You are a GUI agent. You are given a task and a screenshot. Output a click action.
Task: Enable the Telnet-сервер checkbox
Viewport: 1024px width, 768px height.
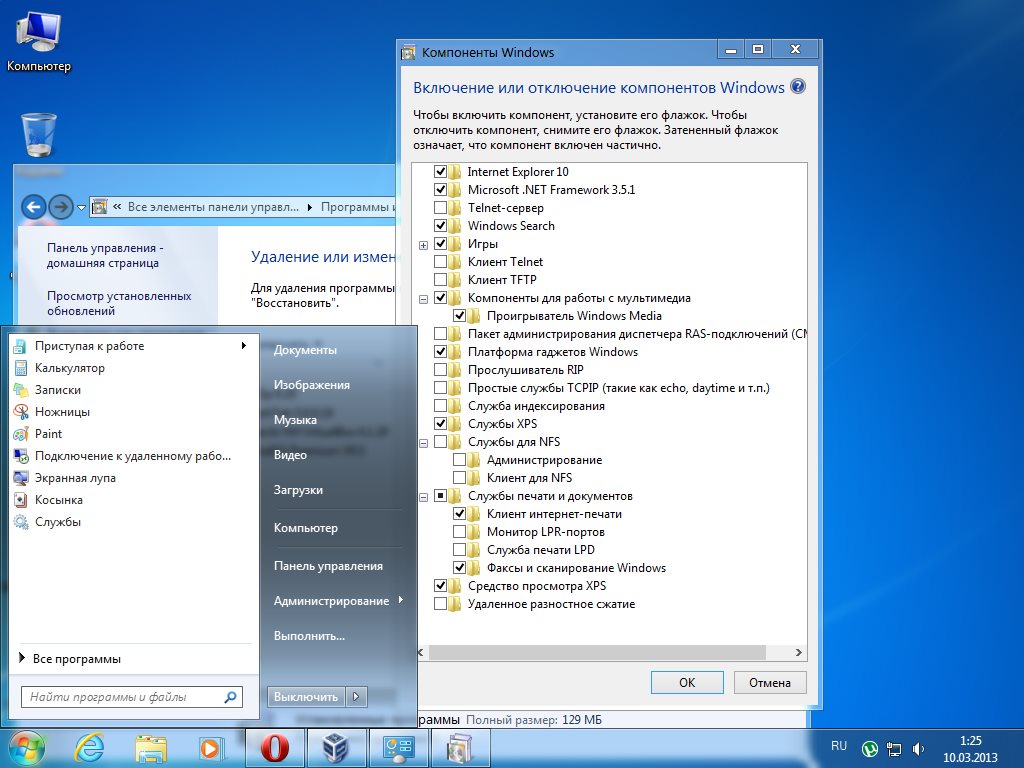click(440, 208)
